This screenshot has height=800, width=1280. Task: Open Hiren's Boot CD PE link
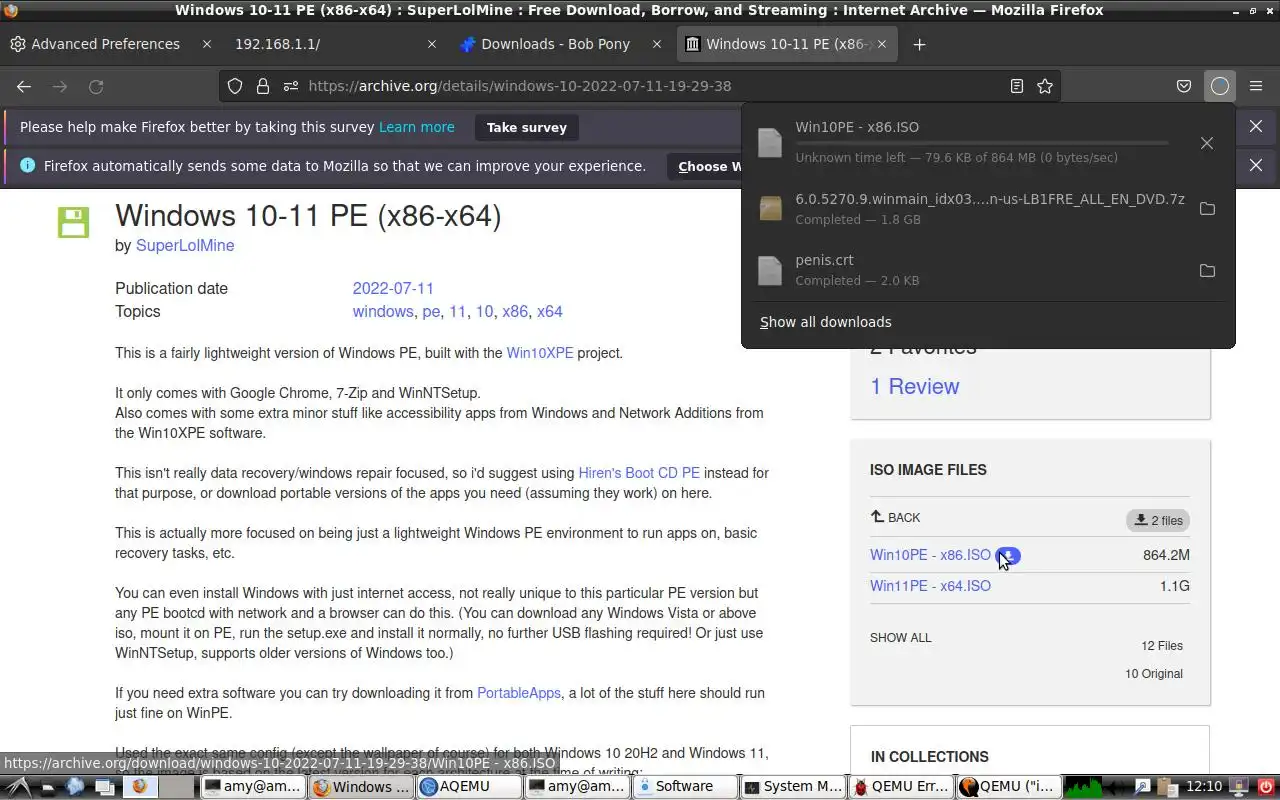pyautogui.click(x=639, y=473)
